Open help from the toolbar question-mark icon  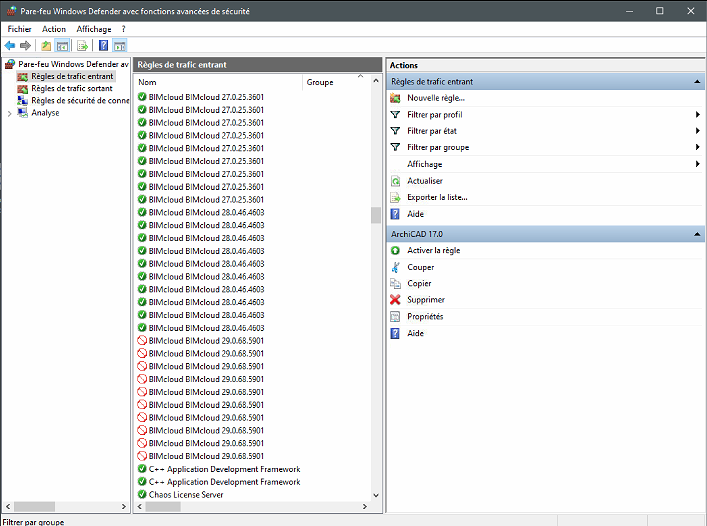[103, 46]
